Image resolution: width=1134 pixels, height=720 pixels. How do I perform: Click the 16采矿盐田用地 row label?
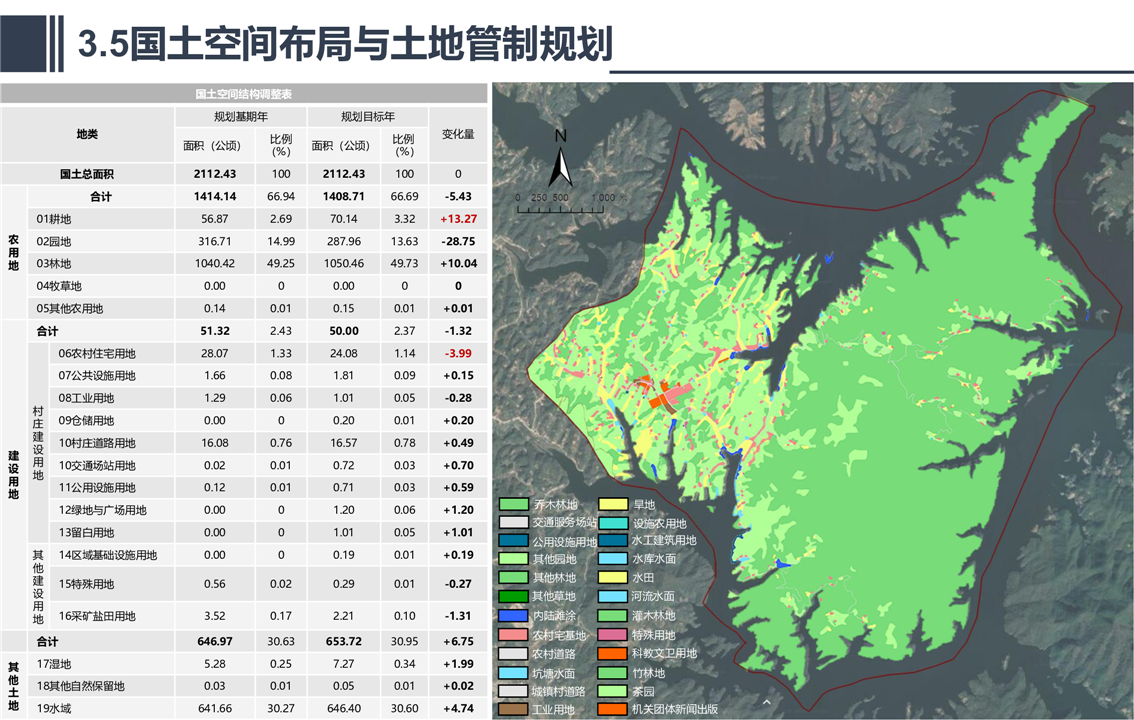(97, 616)
